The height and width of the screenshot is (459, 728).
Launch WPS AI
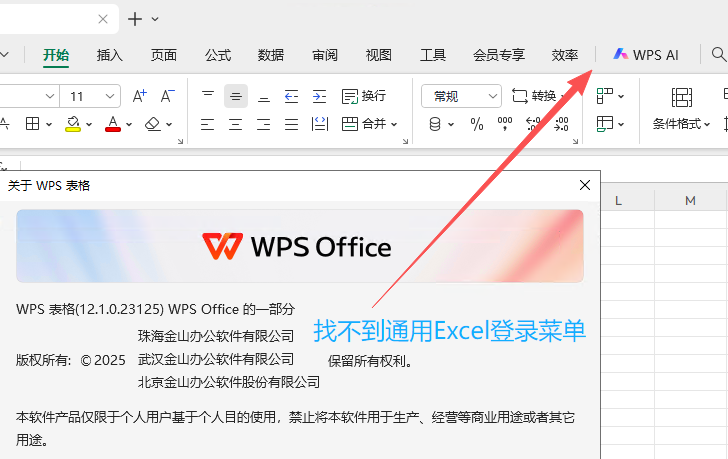tap(646, 55)
